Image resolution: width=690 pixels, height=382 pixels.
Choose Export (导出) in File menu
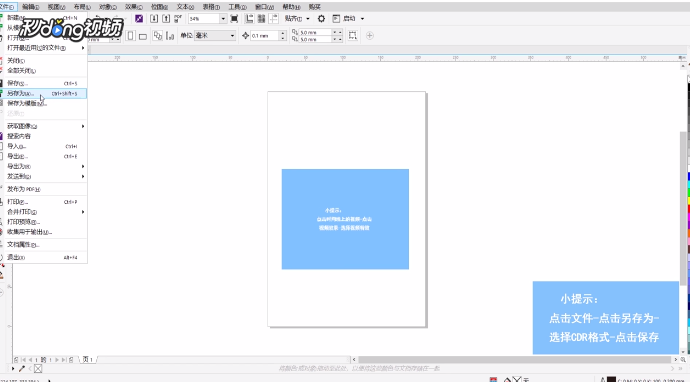click(x=43, y=156)
